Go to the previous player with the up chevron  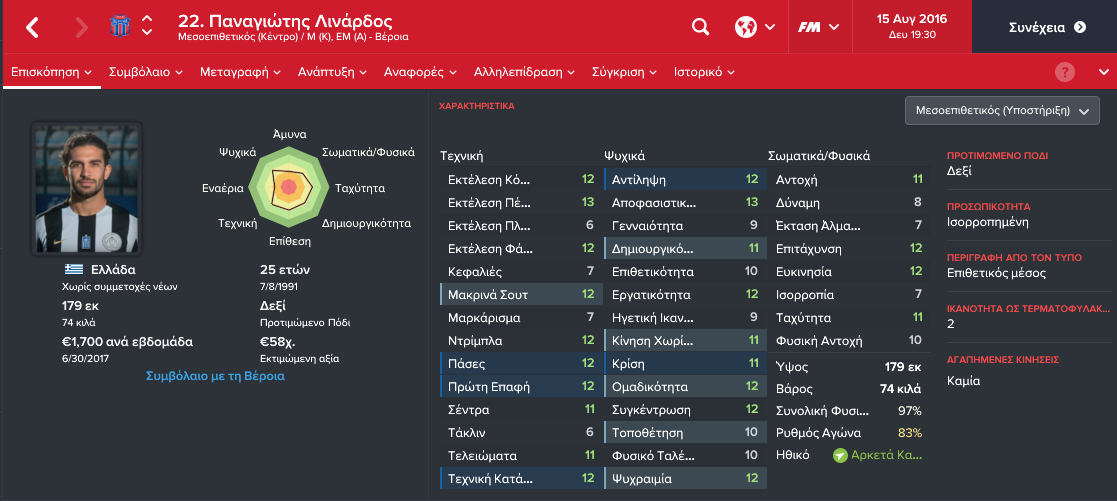tap(147, 19)
